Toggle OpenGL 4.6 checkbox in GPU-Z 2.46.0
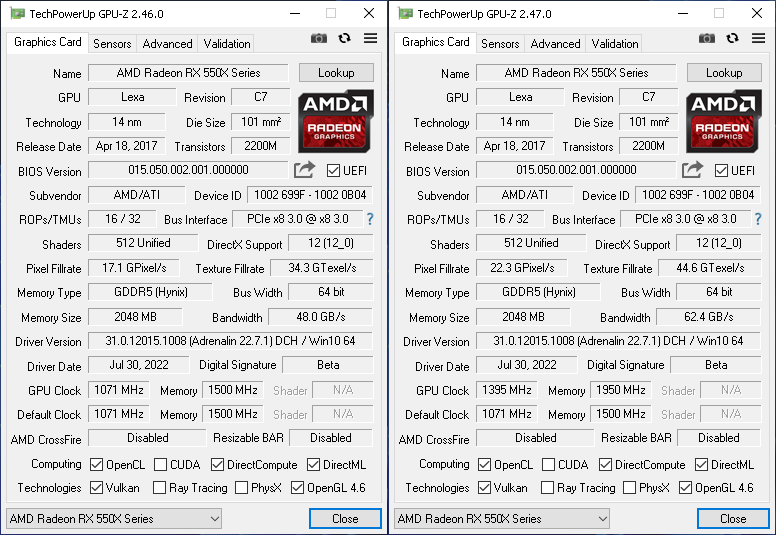This screenshot has width=776, height=535. pyautogui.click(x=297, y=487)
